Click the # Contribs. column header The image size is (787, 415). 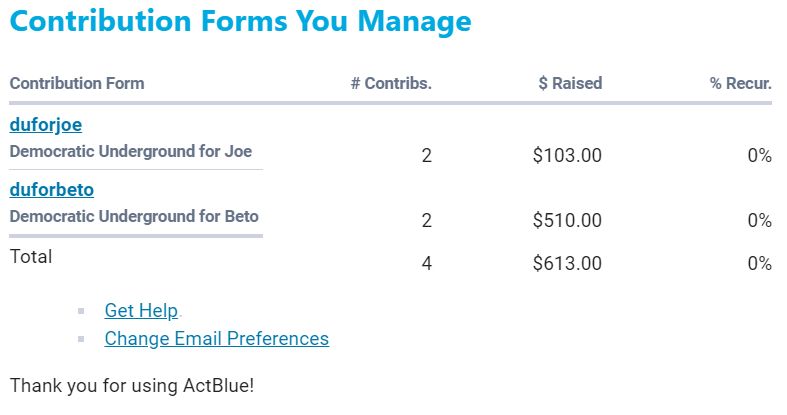391,84
